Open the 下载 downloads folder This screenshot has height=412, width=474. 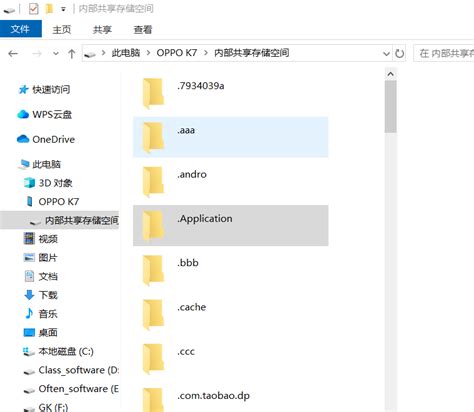[x=41, y=295]
